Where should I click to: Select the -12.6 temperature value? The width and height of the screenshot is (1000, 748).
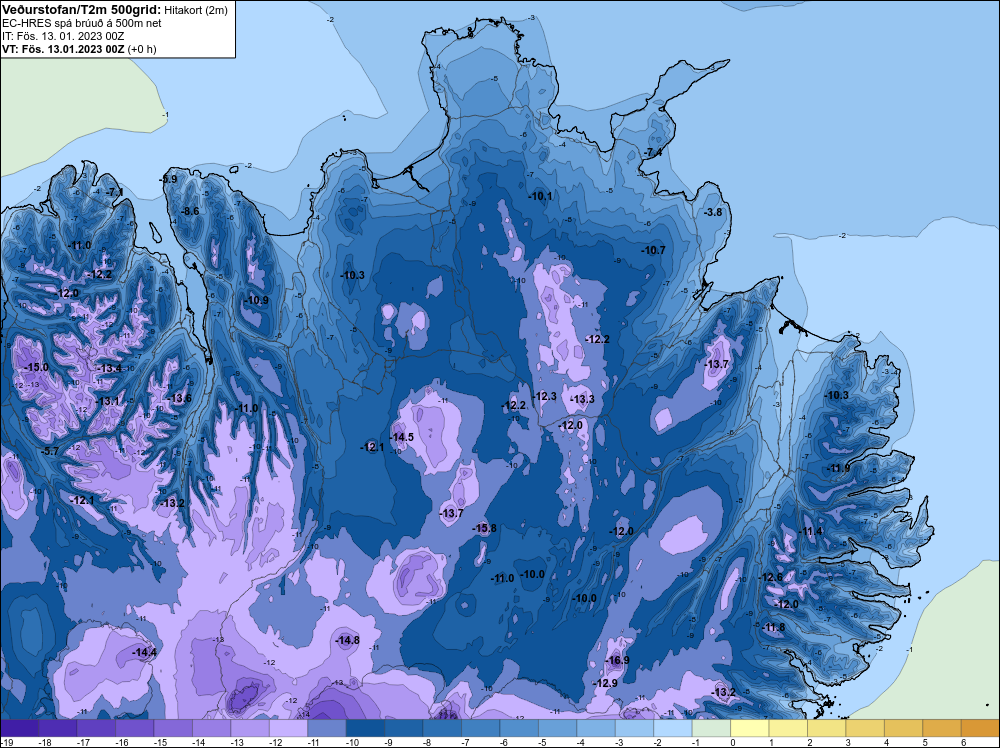click(x=770, y=577)
